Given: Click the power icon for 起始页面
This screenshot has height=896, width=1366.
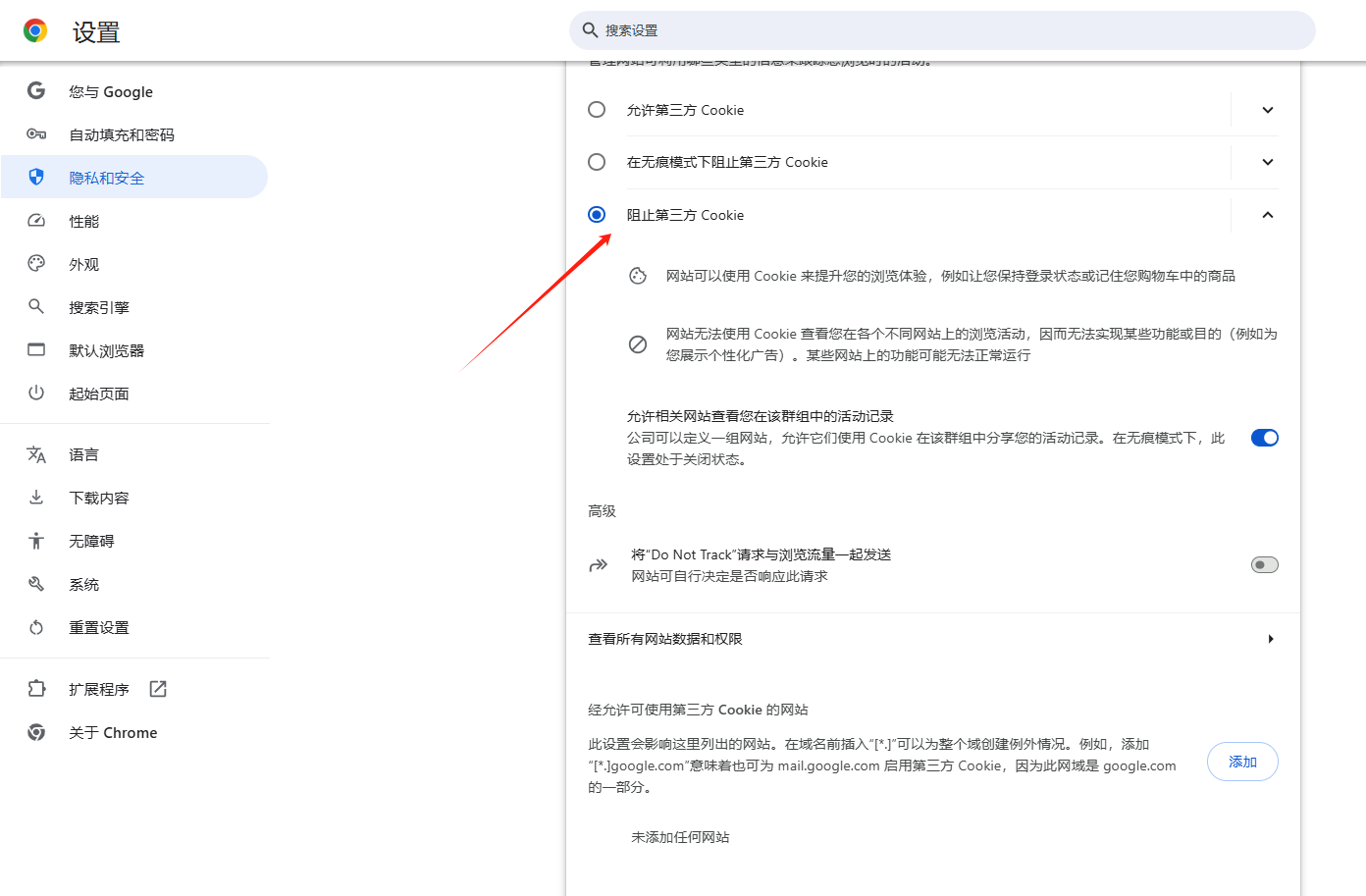Looking at the screenshot, I should 36,393.
